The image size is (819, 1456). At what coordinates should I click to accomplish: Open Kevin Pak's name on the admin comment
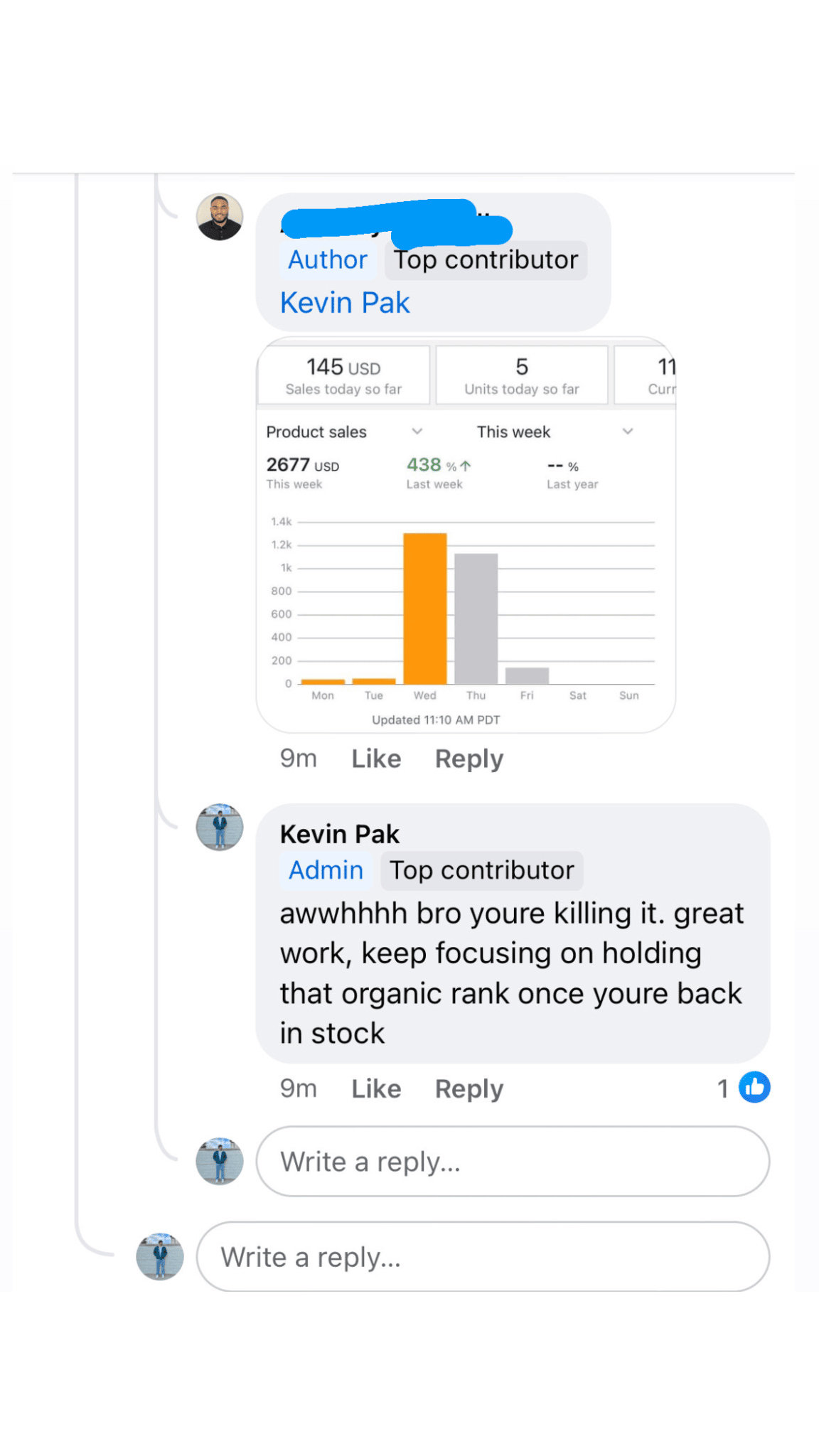click(340, 834)
